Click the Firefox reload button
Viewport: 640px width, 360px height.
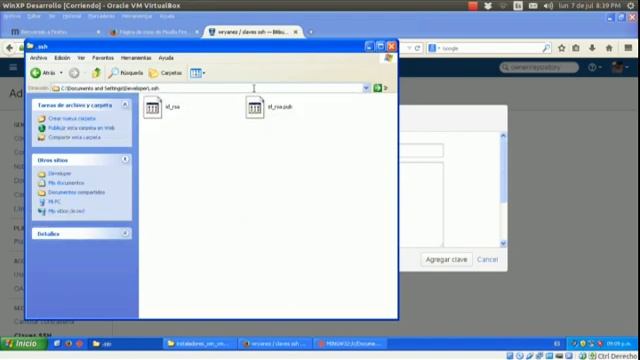(x=417, y=48)
